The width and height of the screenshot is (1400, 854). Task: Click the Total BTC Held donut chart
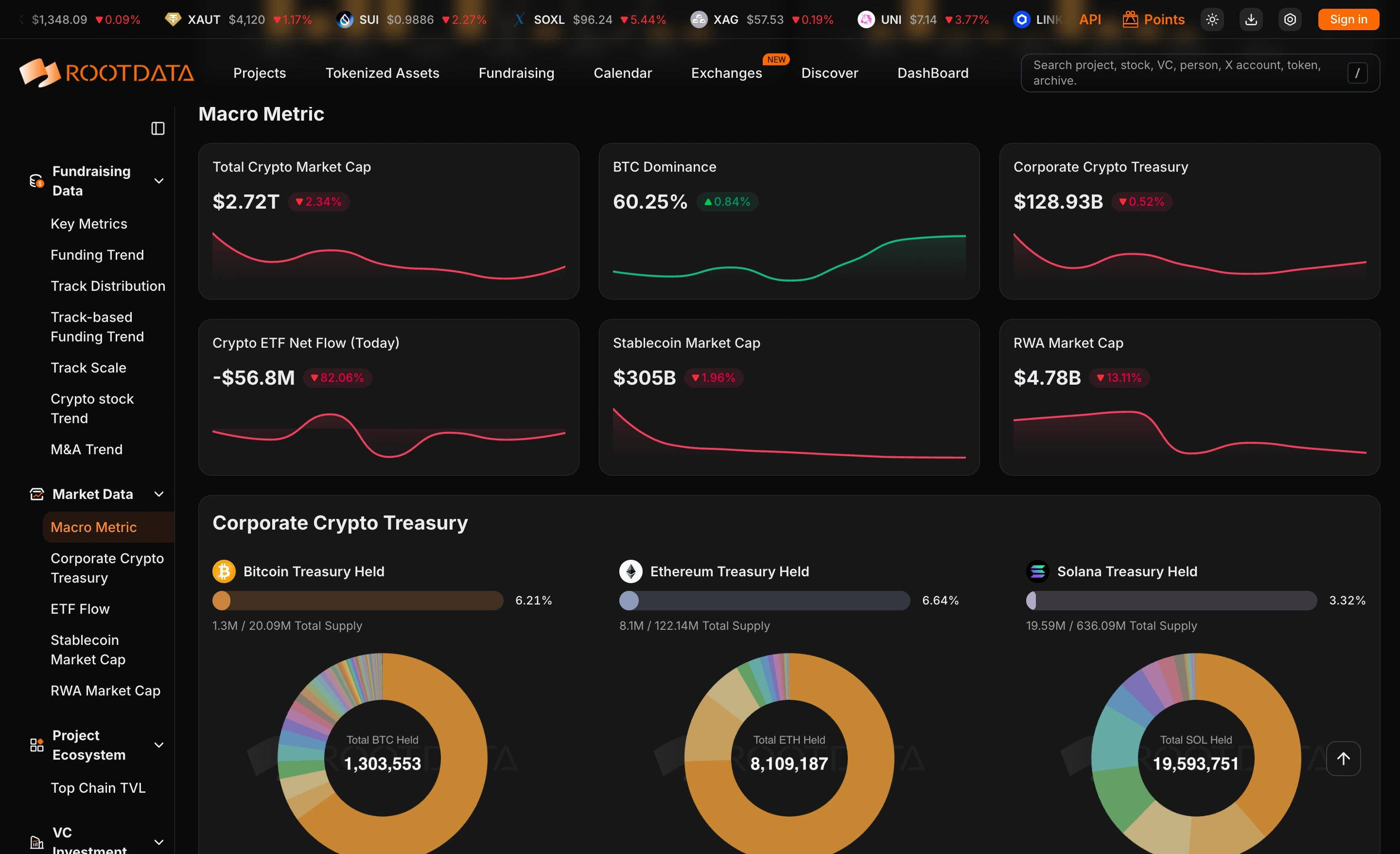(x=383, y=753)
